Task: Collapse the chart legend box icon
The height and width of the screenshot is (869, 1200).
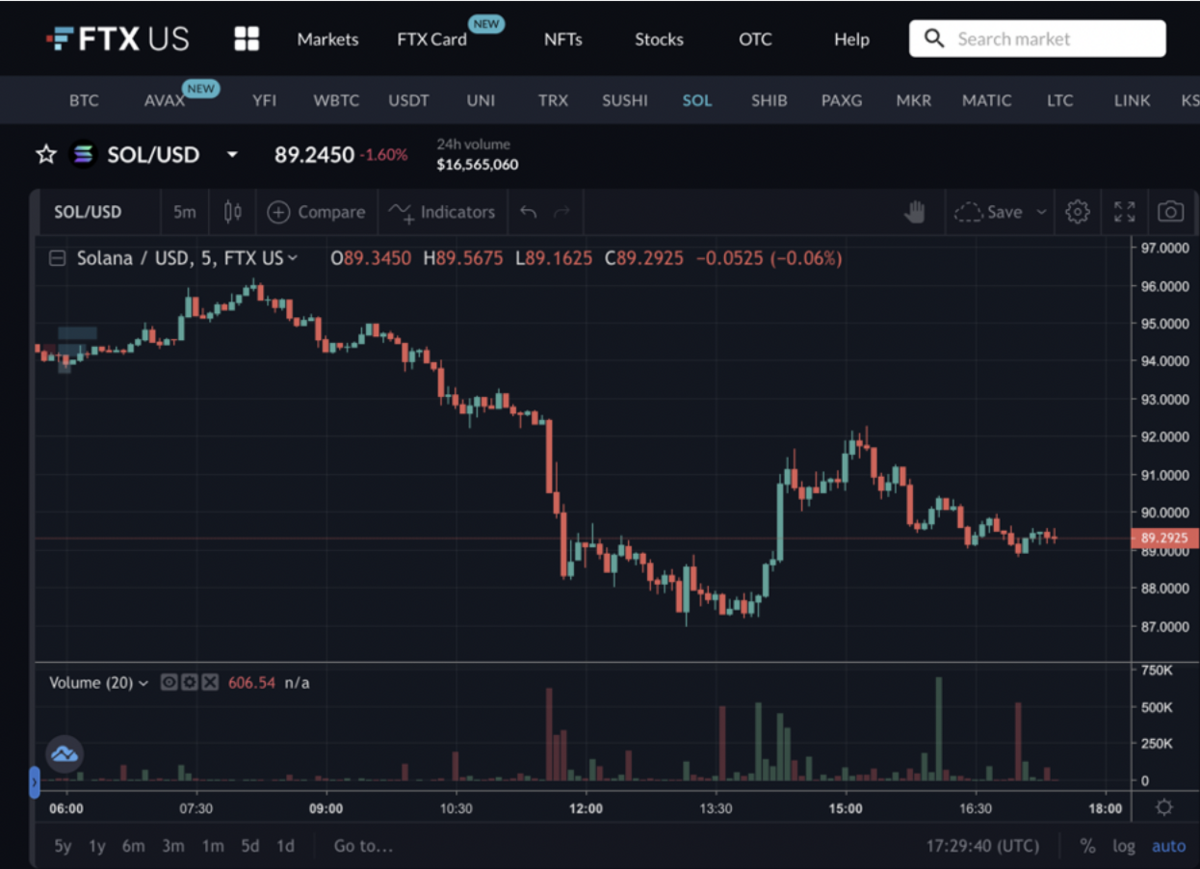Action: point(58,259)
